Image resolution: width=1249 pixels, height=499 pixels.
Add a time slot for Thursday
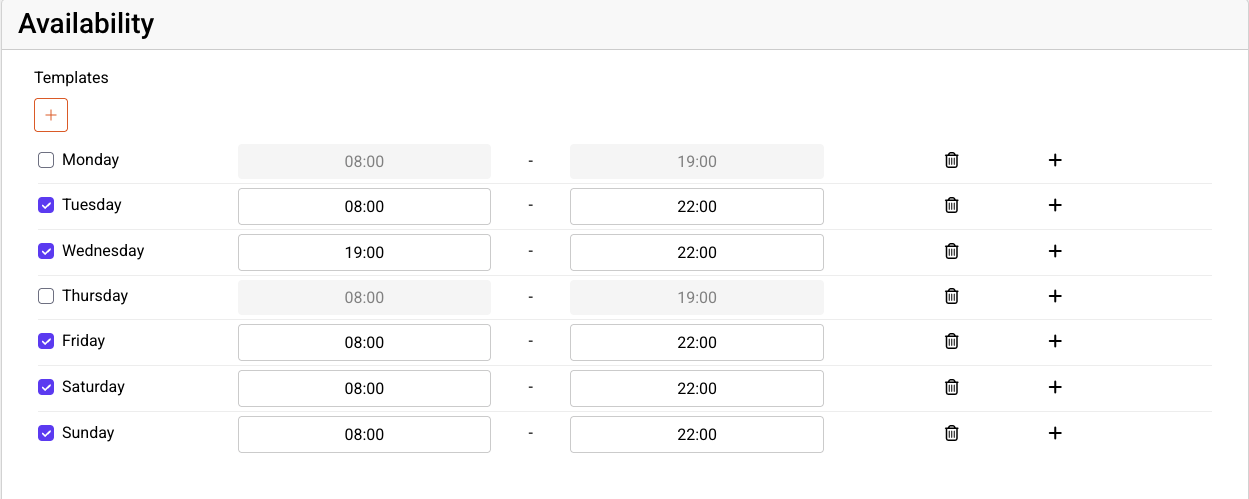[1054, 296]
